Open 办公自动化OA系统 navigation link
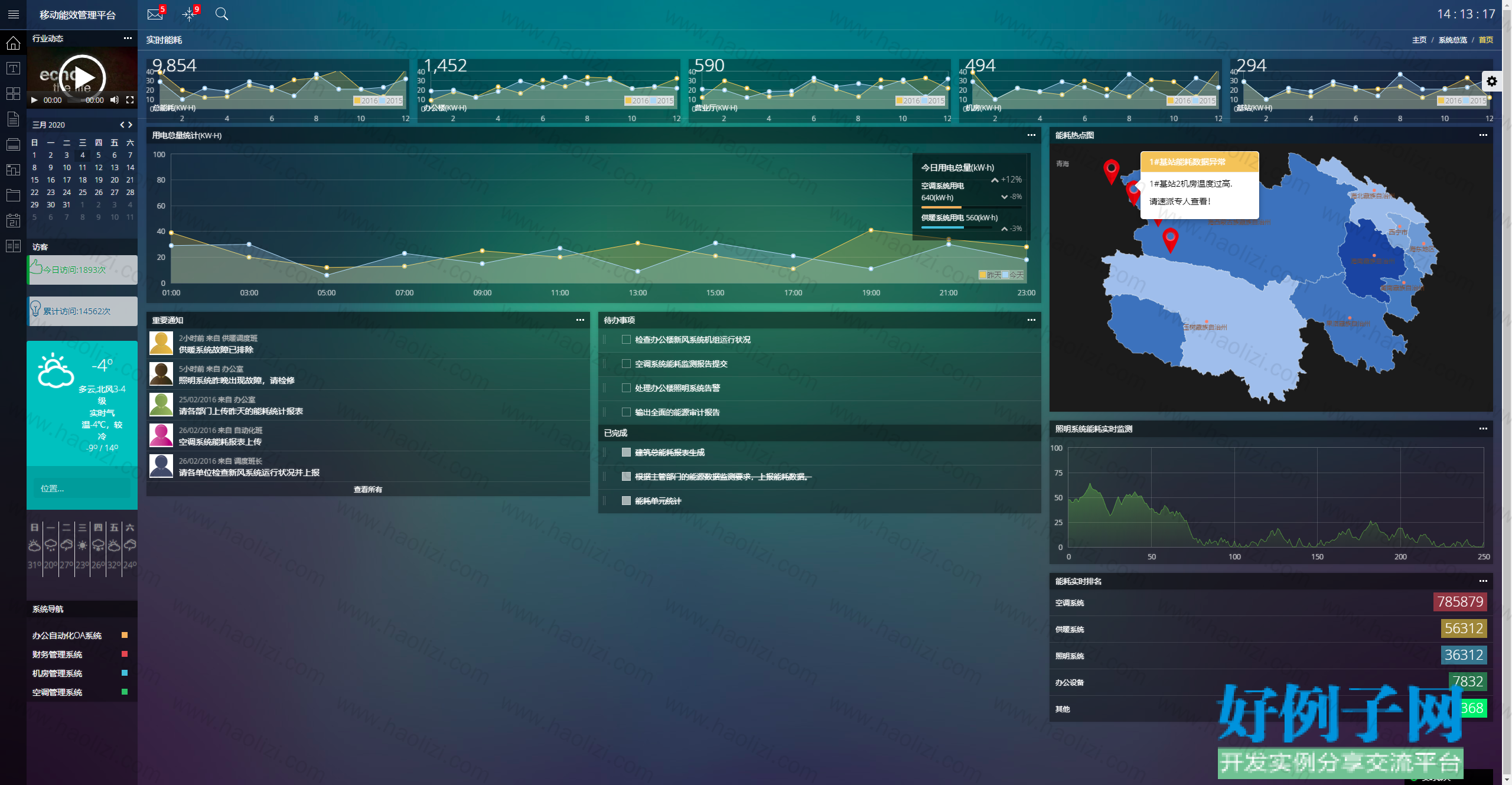 click(x=67, y=636)
